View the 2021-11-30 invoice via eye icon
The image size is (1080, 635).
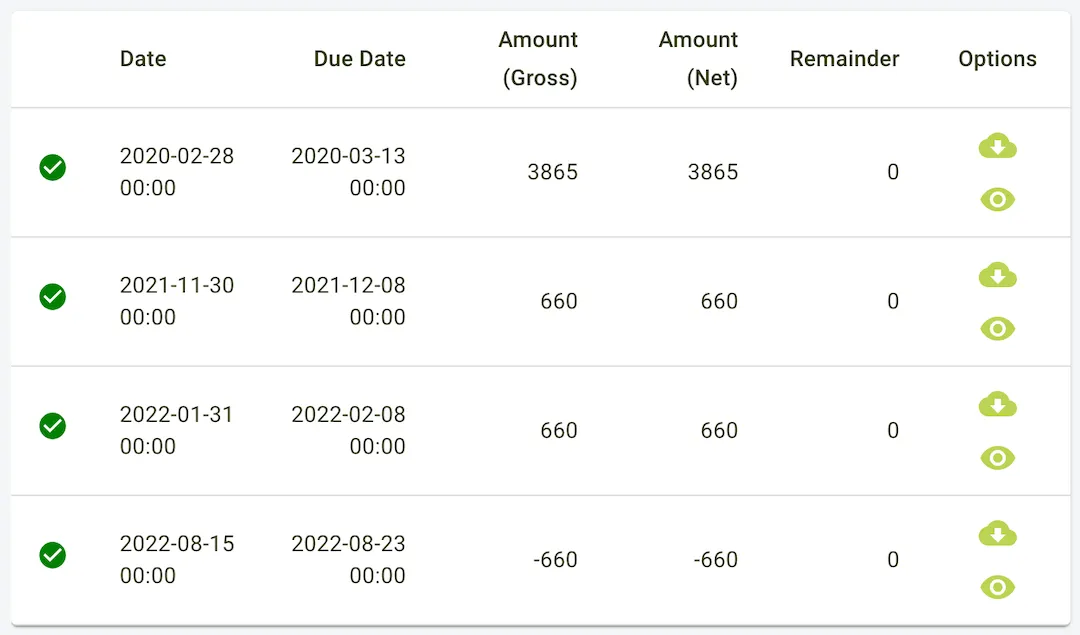pos(997,329)
